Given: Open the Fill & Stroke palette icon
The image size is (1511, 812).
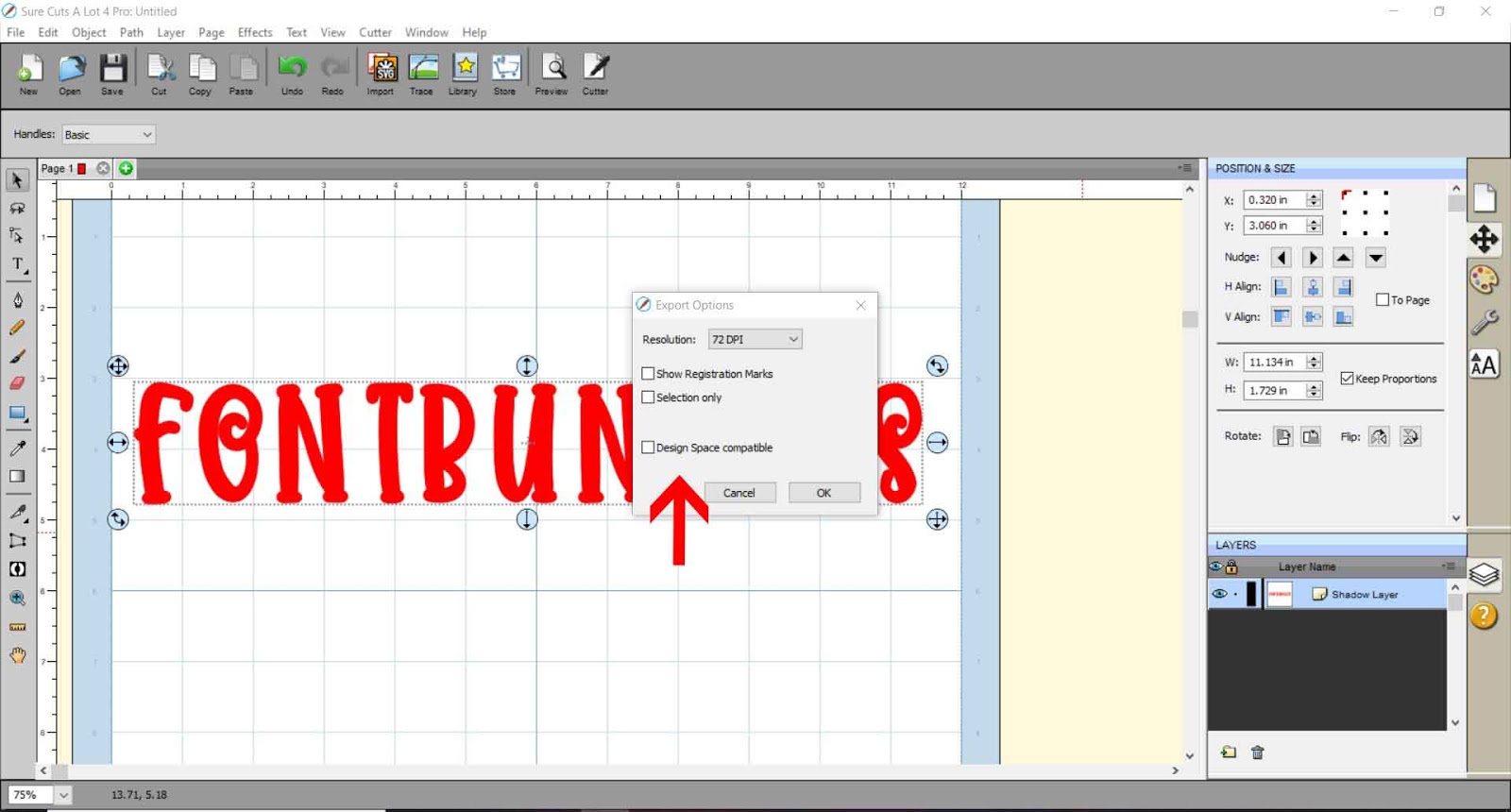Looking at the screenshot, I should [1484, 280].
